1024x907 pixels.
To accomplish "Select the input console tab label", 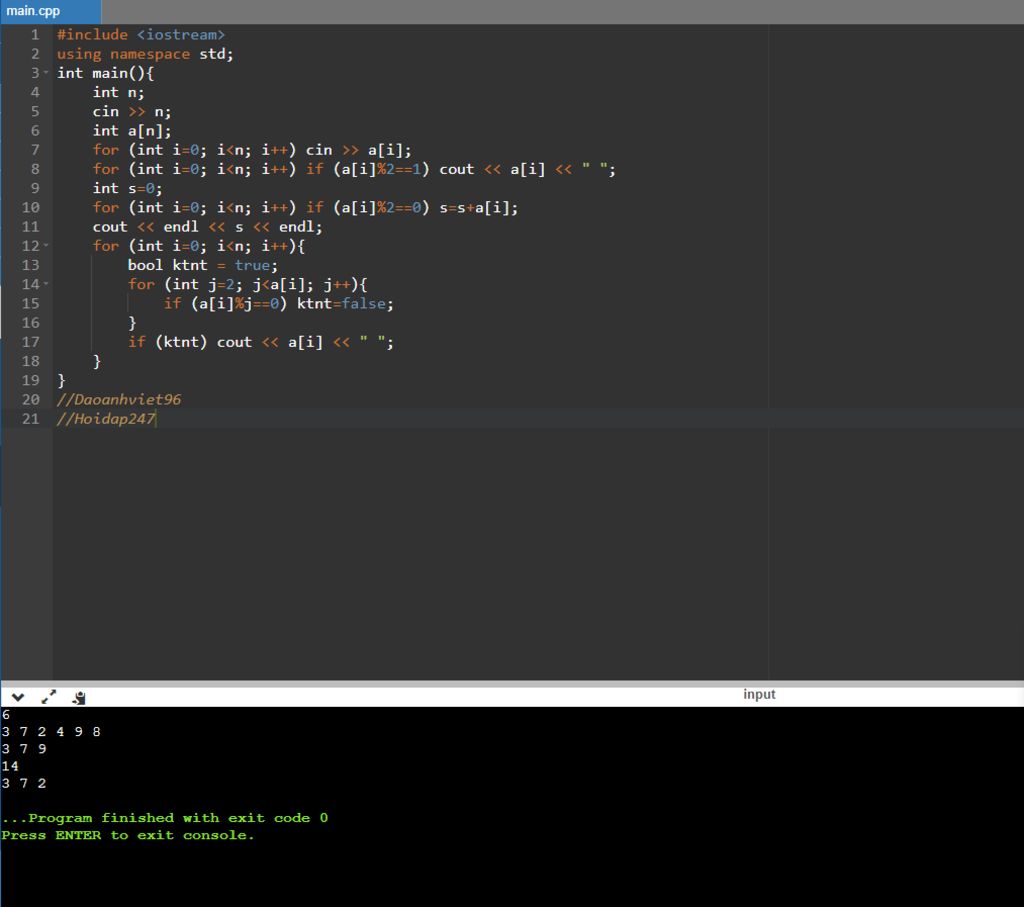I will point(759,694).
